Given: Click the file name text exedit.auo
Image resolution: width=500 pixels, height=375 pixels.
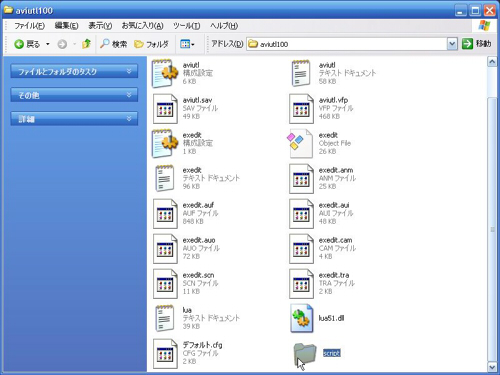Looking at the screenshot, I should (199, 240).
